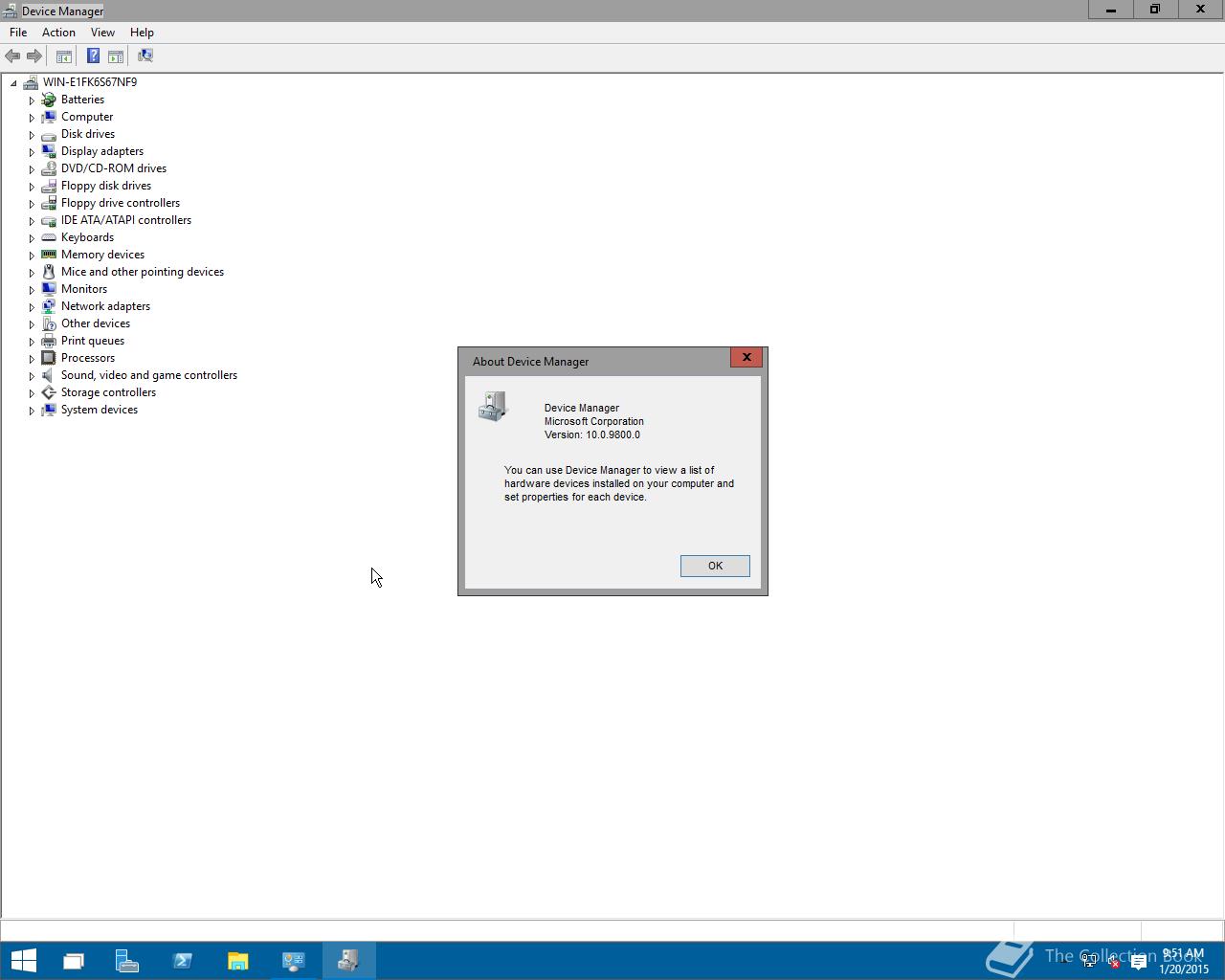Viewport: 1225px width, 980px height.
Task: Expand the Display adapters category arrow
Action: [32, 152]
